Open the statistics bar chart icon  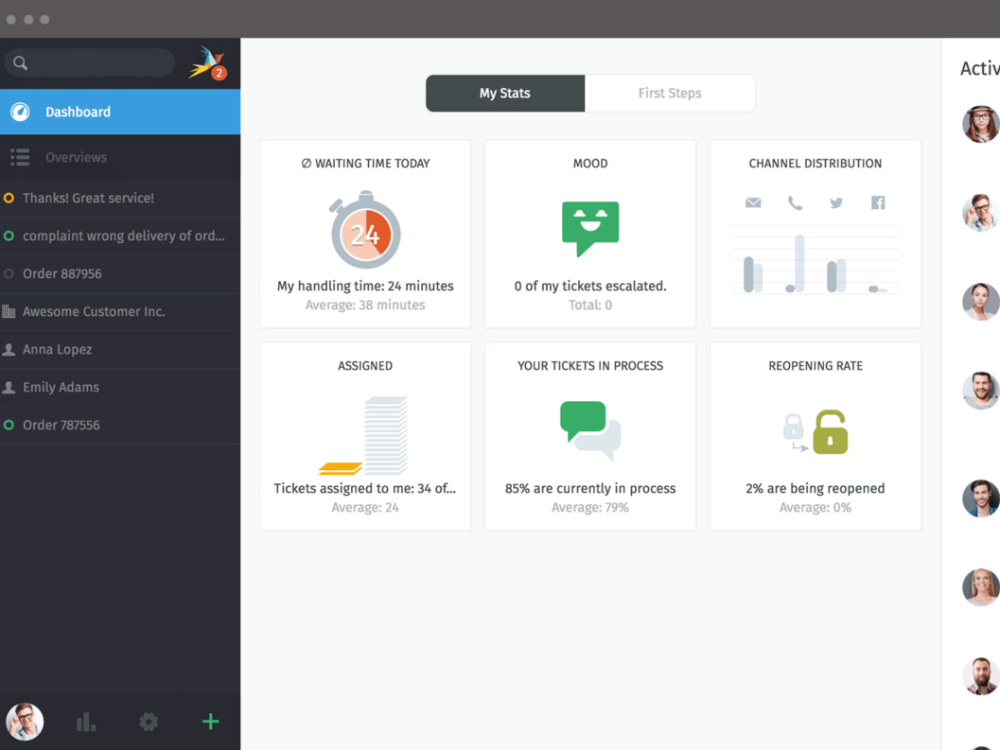coord(86,722)
